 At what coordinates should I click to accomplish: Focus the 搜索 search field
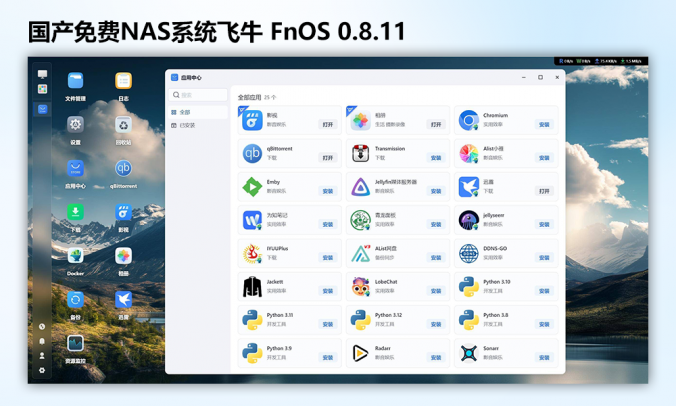[198, 95]
